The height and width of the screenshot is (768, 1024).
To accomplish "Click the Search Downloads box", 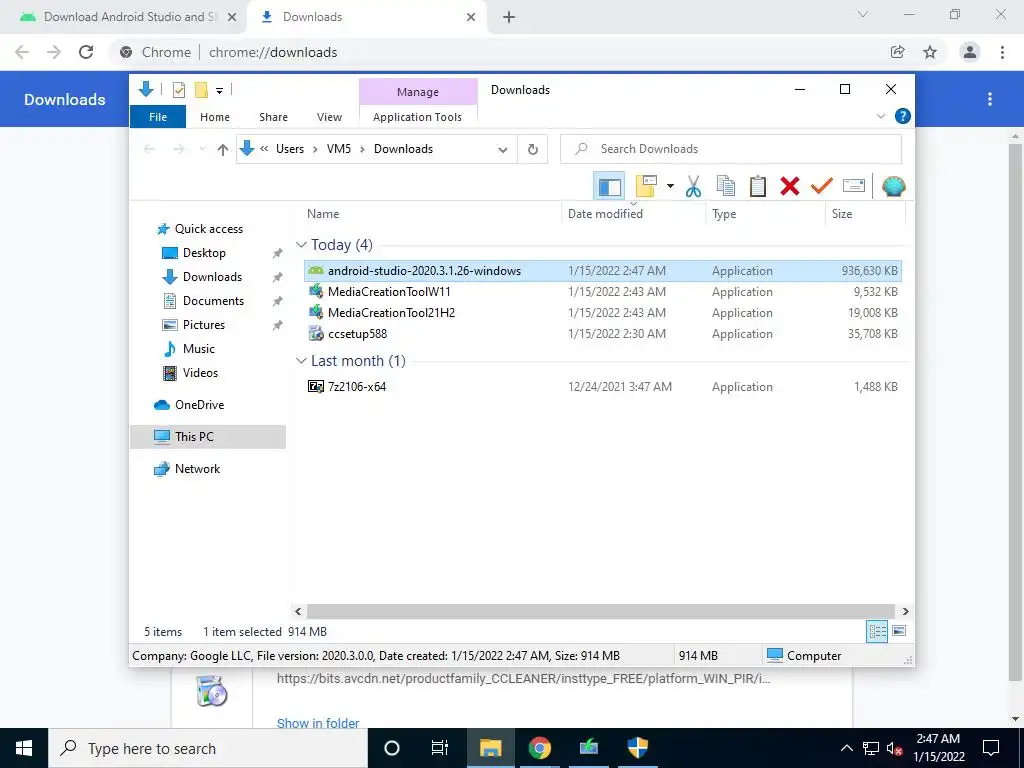I will click(x=731, y=149).
